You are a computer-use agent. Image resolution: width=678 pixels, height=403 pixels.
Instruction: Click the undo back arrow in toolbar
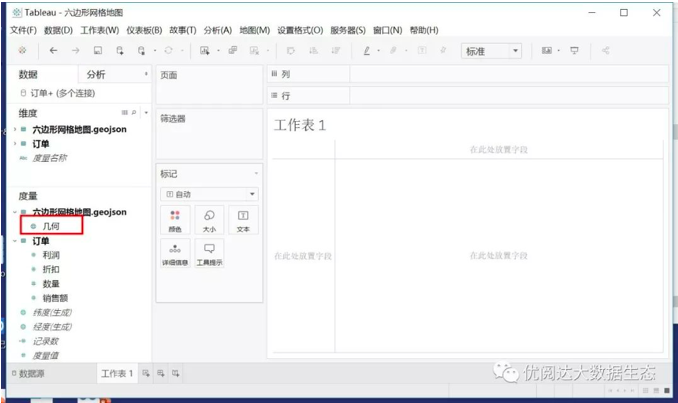click(53, 50)
